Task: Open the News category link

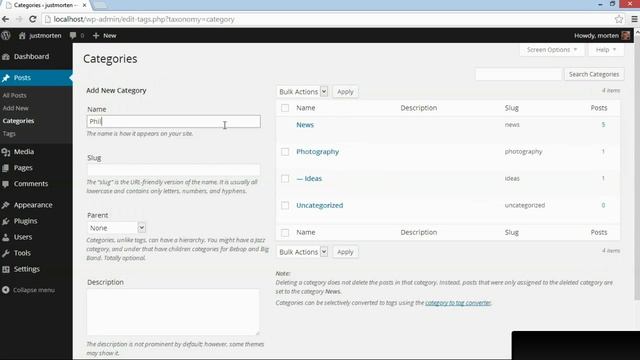Action: pyautogui.click(x=305, y=125)
